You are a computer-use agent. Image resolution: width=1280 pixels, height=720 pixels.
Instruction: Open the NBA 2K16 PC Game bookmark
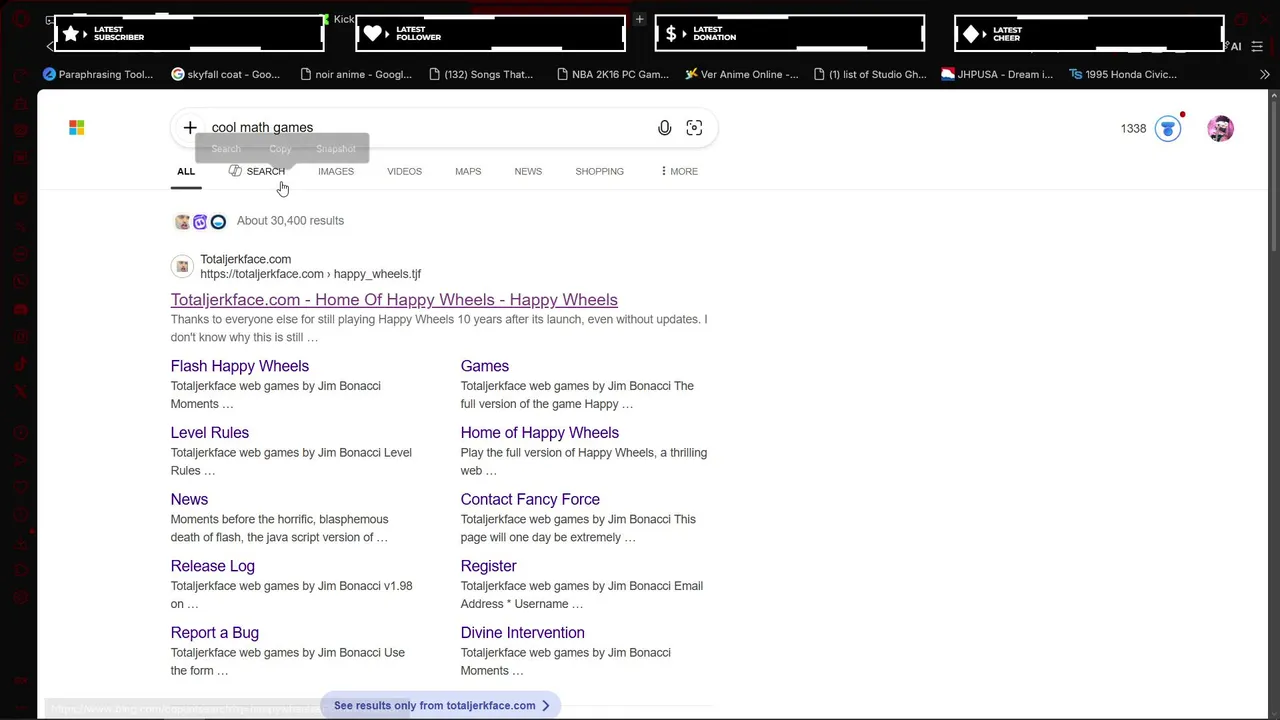(x=612, y=74)
